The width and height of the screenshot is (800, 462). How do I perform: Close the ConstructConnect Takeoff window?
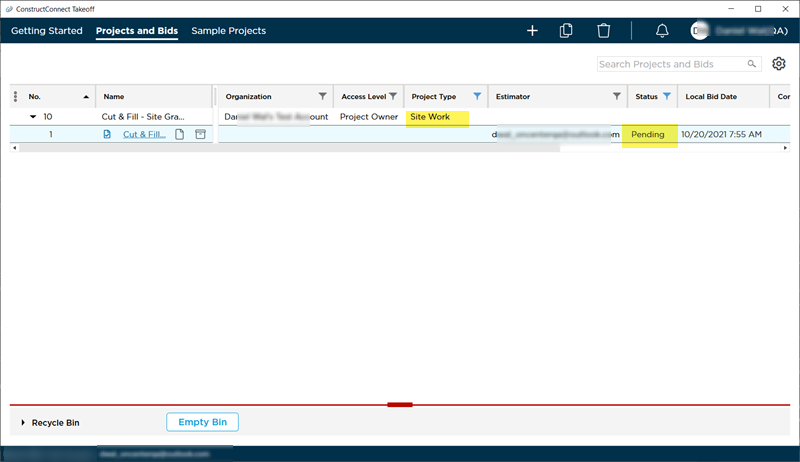[786, 9]
